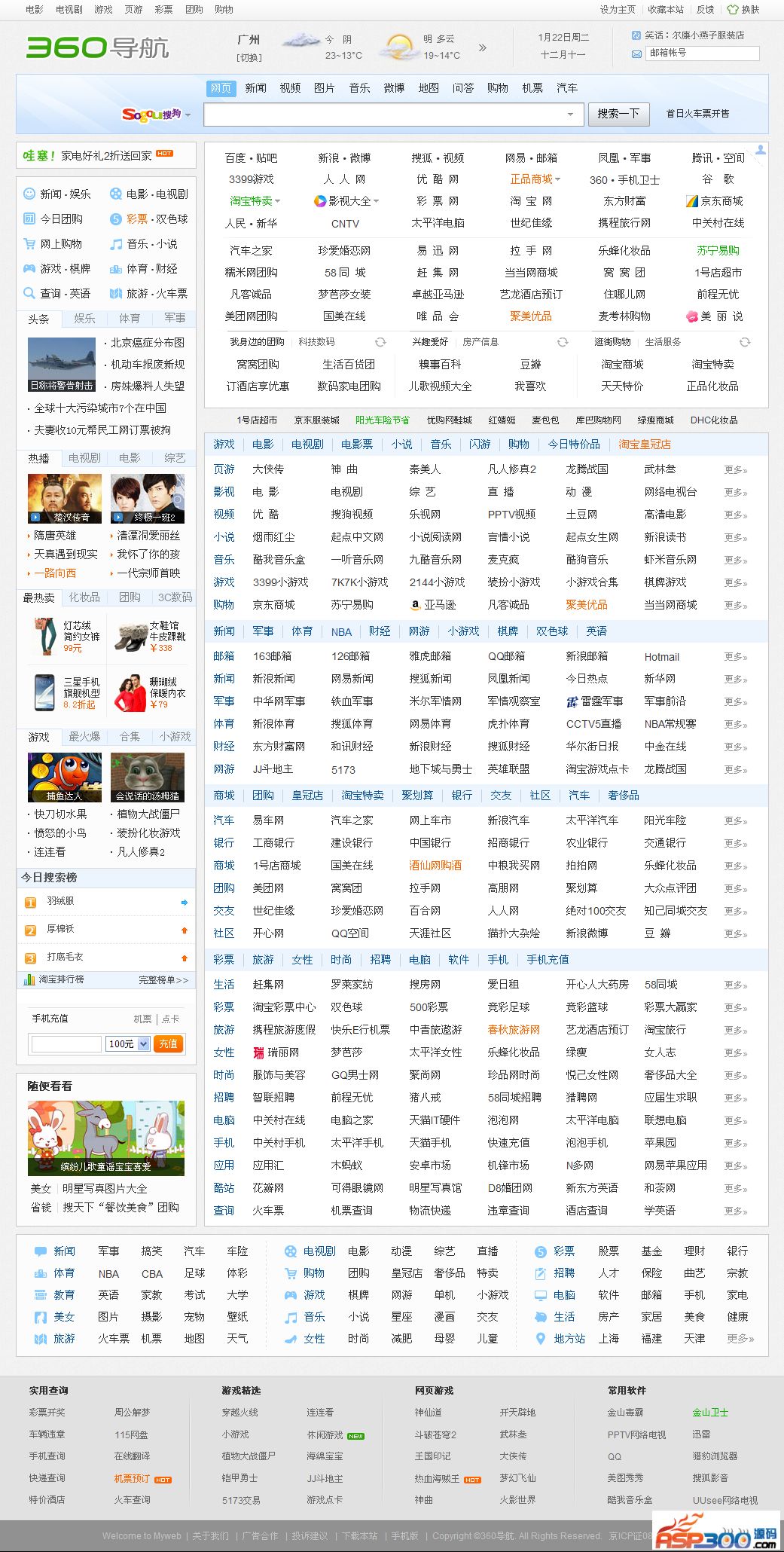Switch city with [切换] under 广州
The image size is (784, 1552).
click(249, 57)
